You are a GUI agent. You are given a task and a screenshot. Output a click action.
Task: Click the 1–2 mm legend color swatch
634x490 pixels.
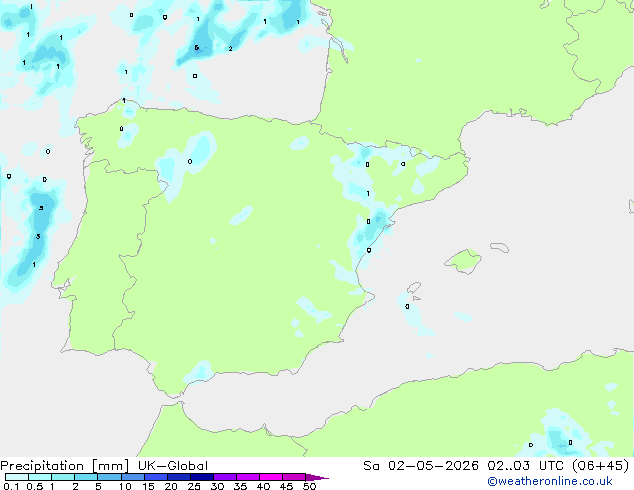click(63, 477)
